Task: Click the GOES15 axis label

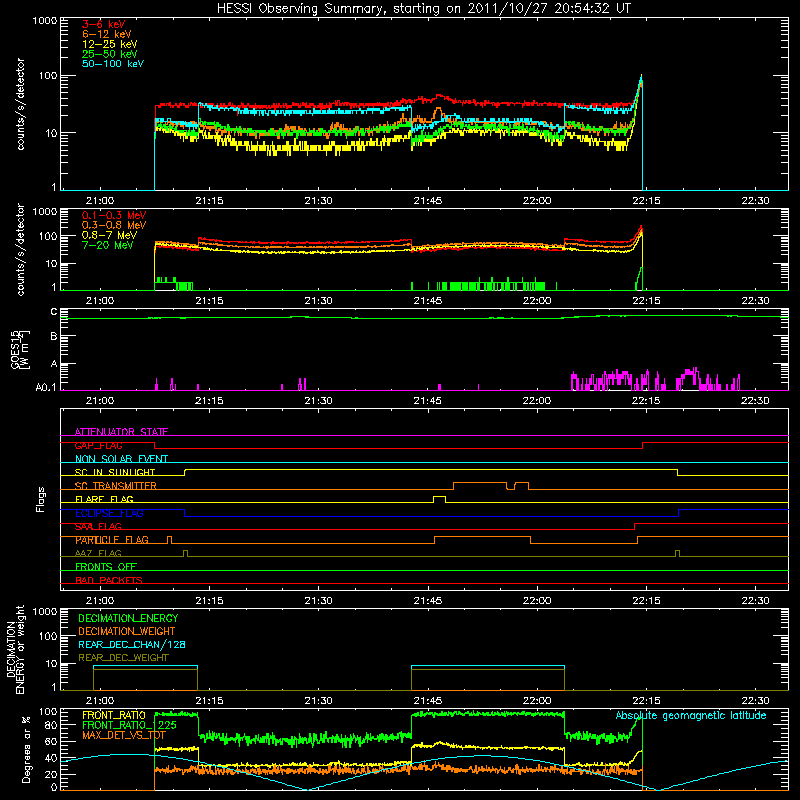Action: (x=16, y=349)
